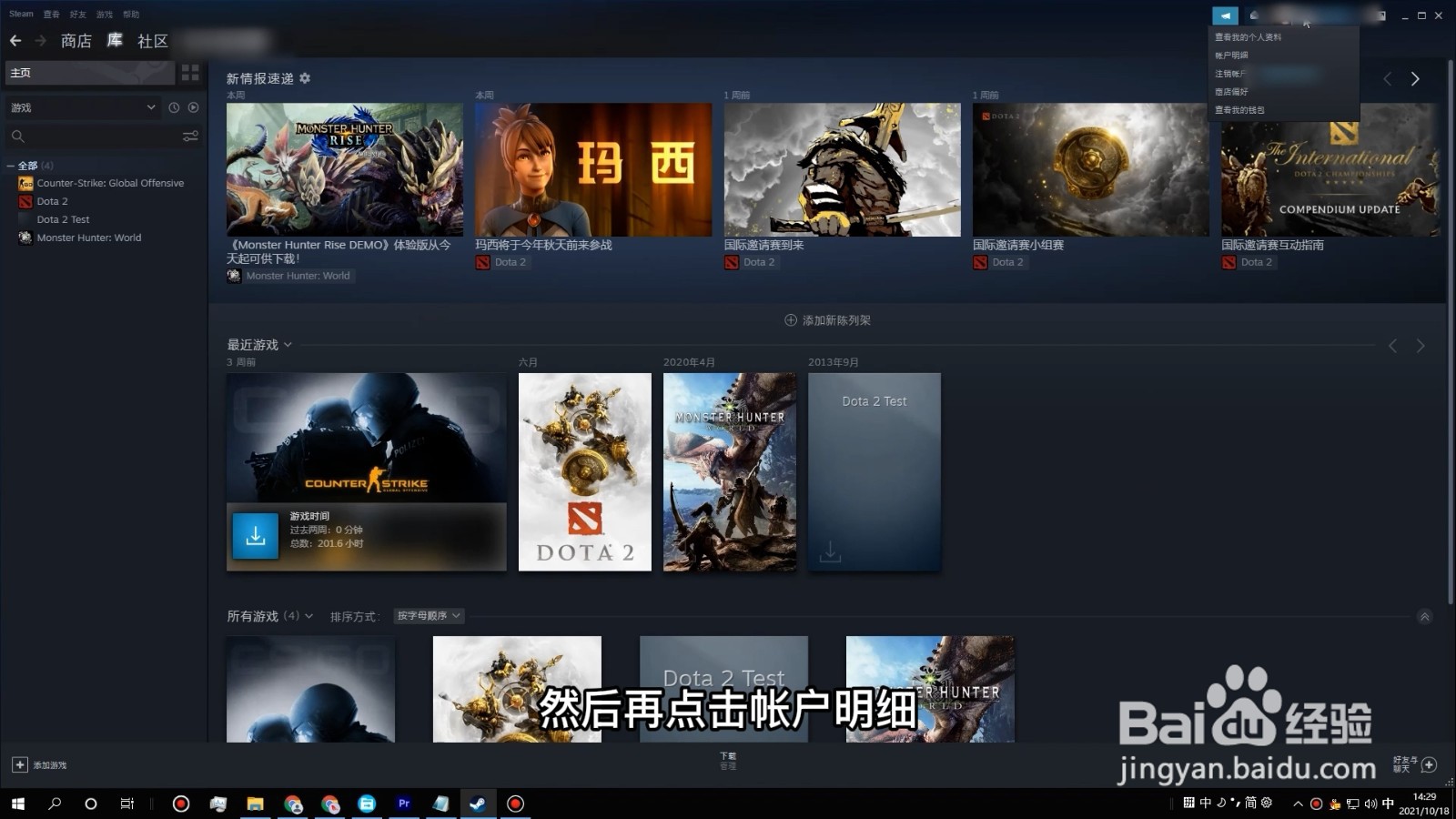Click the library search input field
This screenshot has width=1456, height=819.
[102, 136]
